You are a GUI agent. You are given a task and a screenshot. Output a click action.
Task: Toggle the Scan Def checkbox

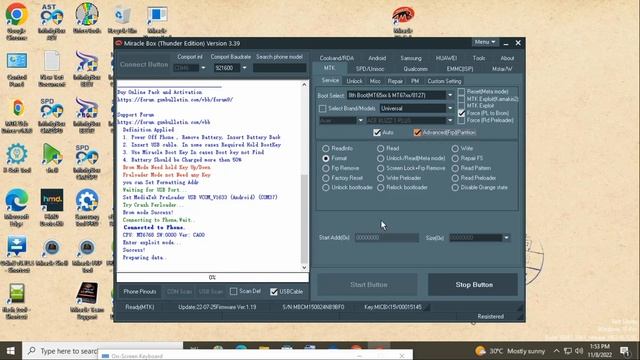pyautogui.click(x=233, y=291)
